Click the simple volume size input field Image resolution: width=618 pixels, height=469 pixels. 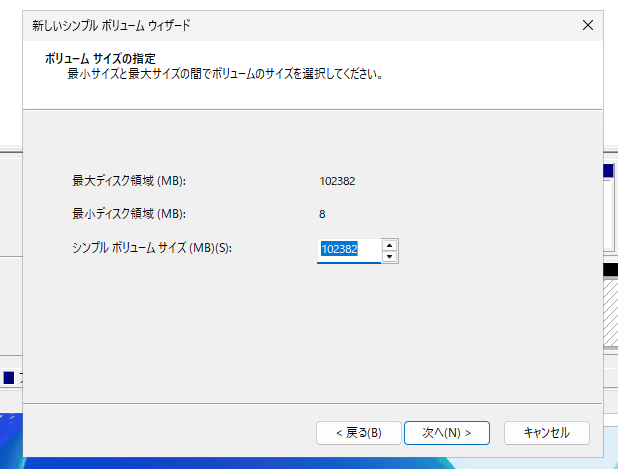coord(348,249)
